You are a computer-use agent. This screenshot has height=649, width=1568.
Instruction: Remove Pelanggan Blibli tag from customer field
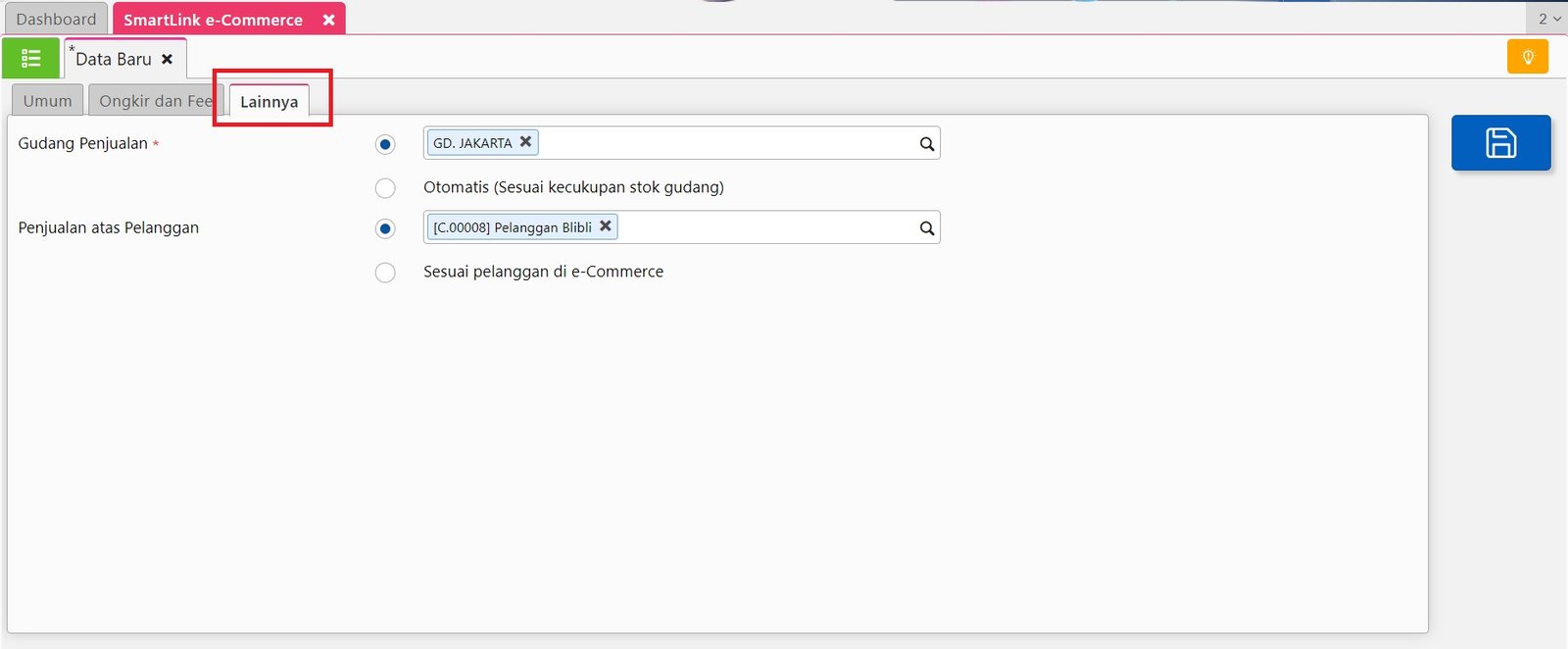click(x=606, y=226)
